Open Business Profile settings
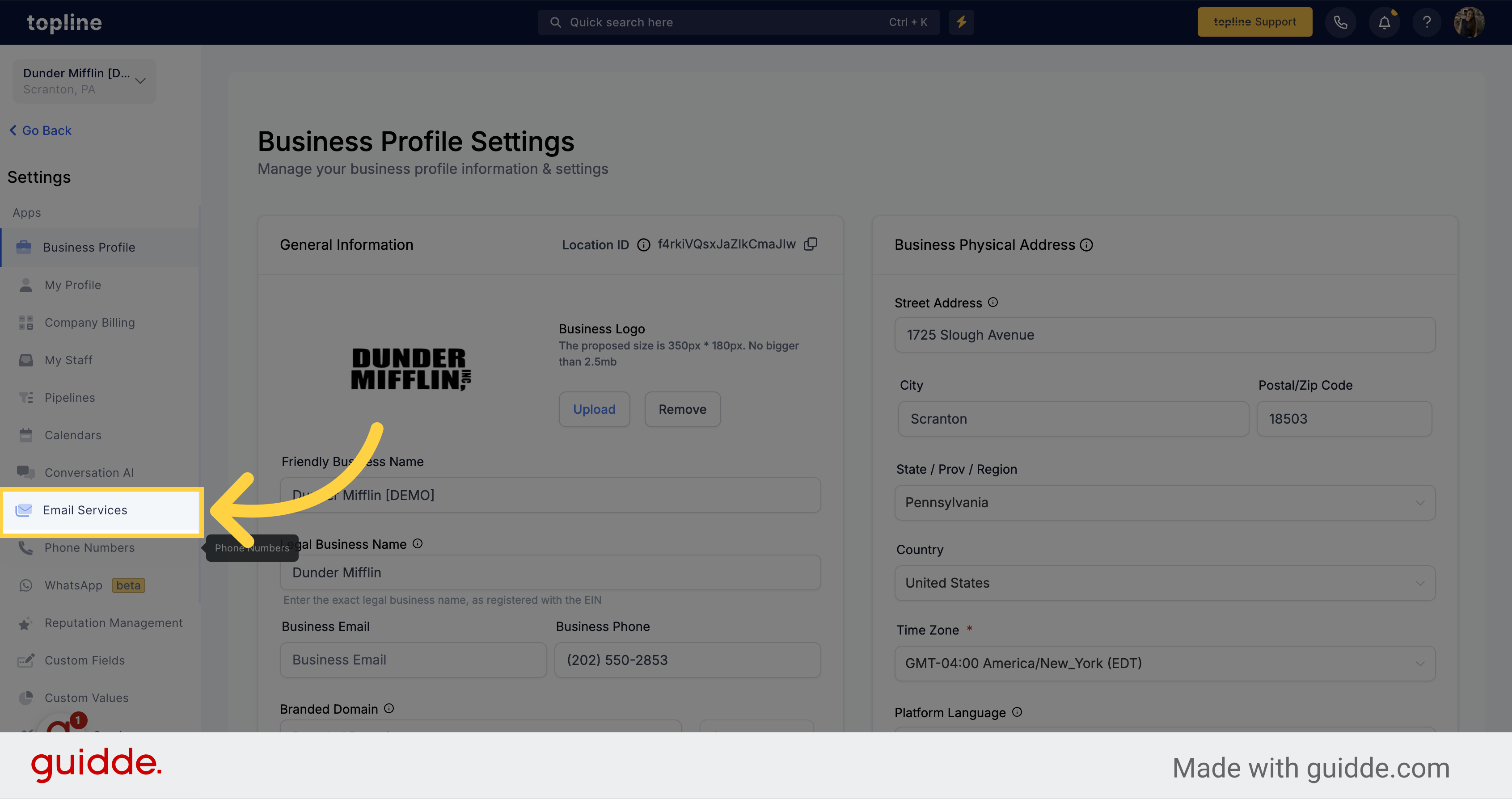This screenshot has height=799, width=1512. pyautogui.click(x=100, y=247)
